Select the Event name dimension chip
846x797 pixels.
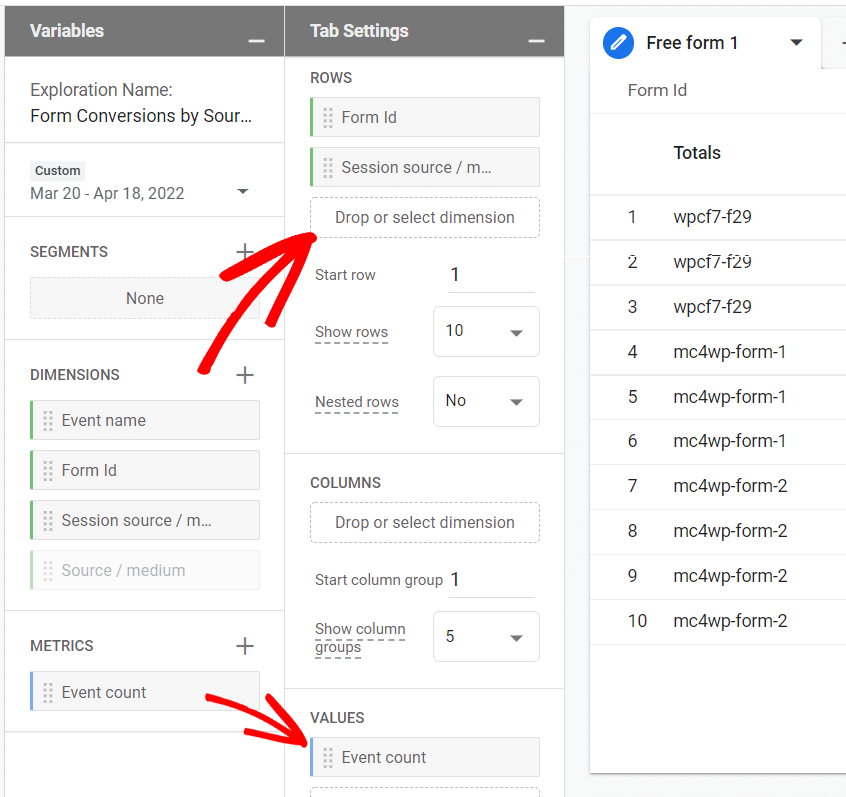point(144,420)
